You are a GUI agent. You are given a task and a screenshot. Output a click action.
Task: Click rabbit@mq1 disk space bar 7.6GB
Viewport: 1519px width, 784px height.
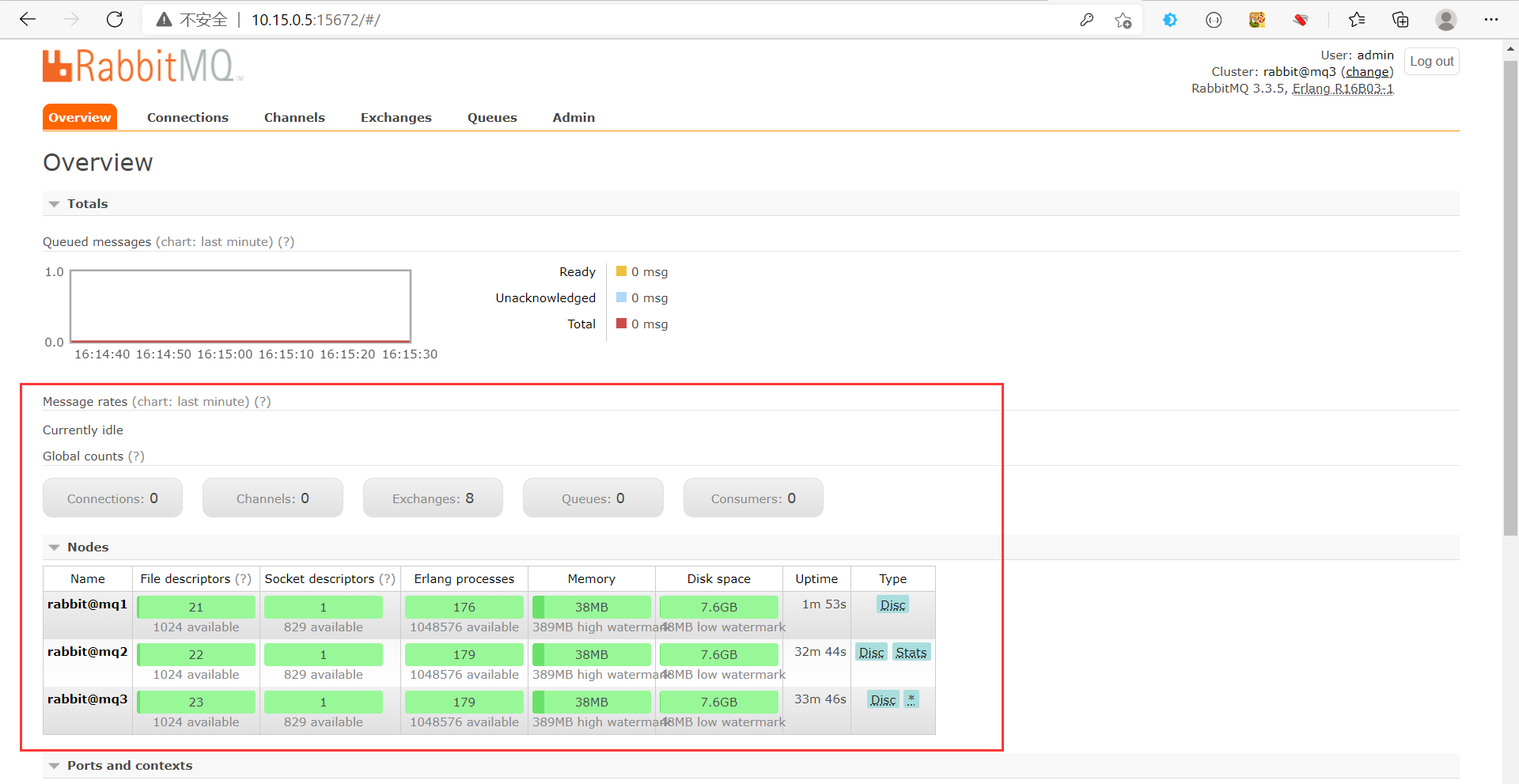[x=719, y=607]
